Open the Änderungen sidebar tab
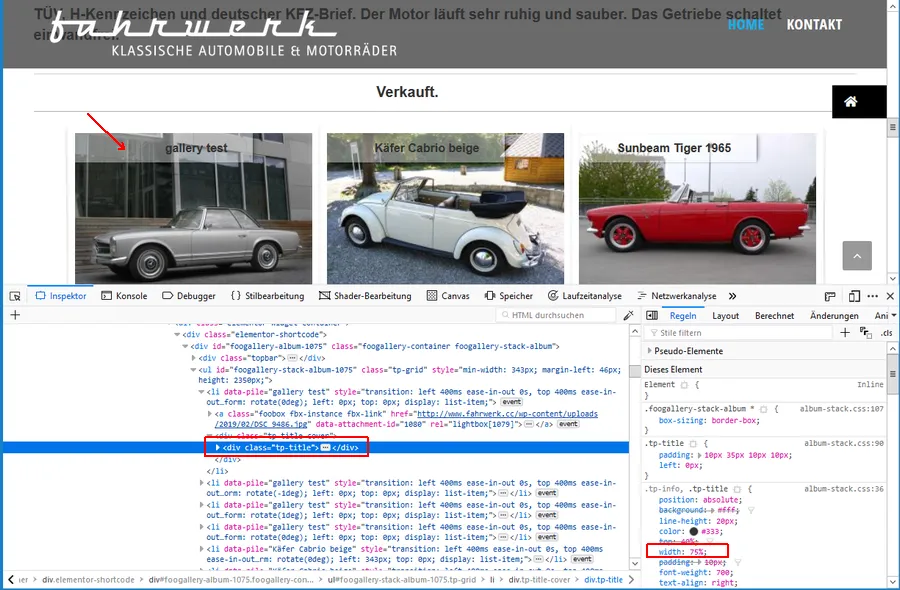Screen dimensions: 900x590 click(834, 316)
